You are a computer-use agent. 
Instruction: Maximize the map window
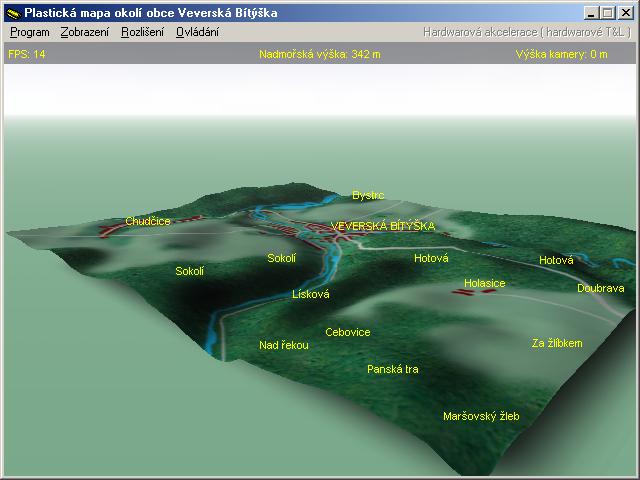[608, 13]
